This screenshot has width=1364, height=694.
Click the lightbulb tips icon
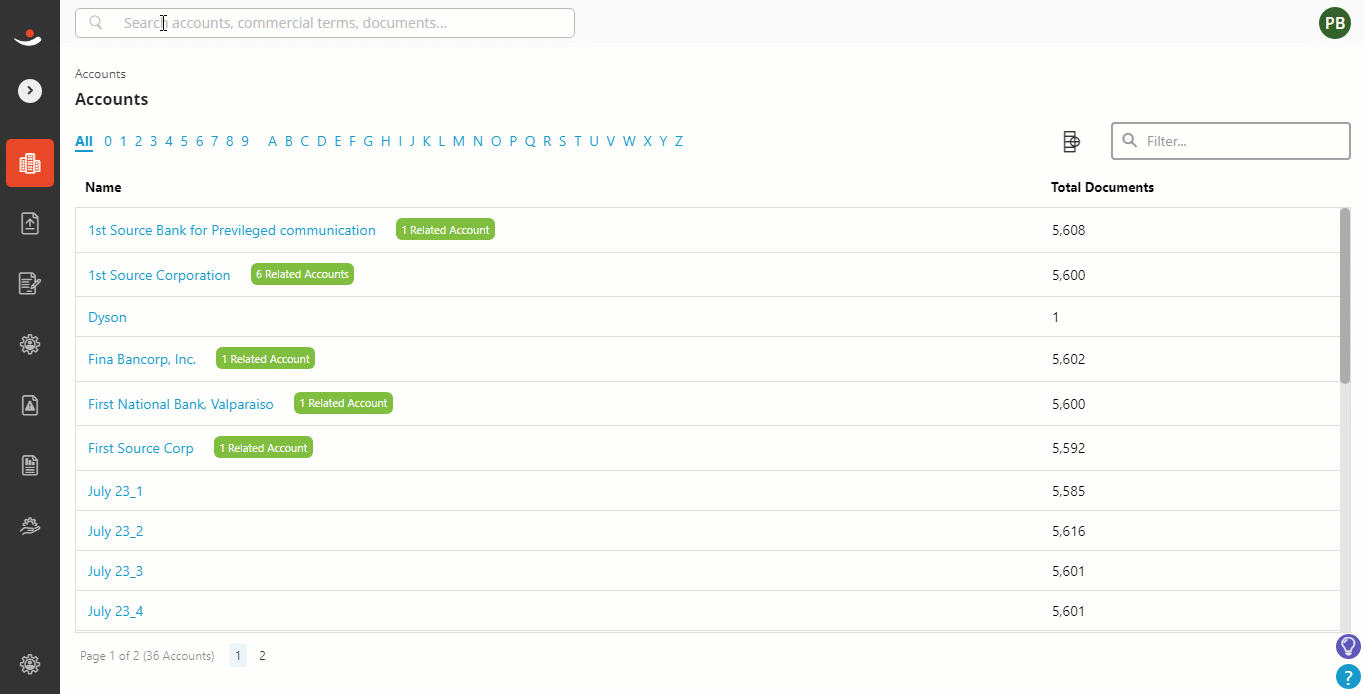click(x=1349, y=646)
